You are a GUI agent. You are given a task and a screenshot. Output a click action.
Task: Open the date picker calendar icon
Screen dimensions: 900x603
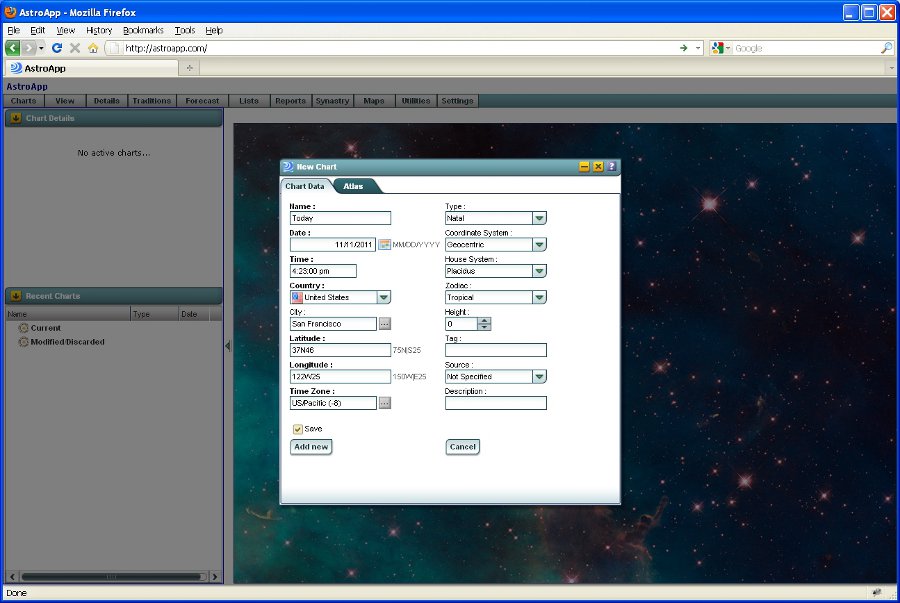click(384, 245)
